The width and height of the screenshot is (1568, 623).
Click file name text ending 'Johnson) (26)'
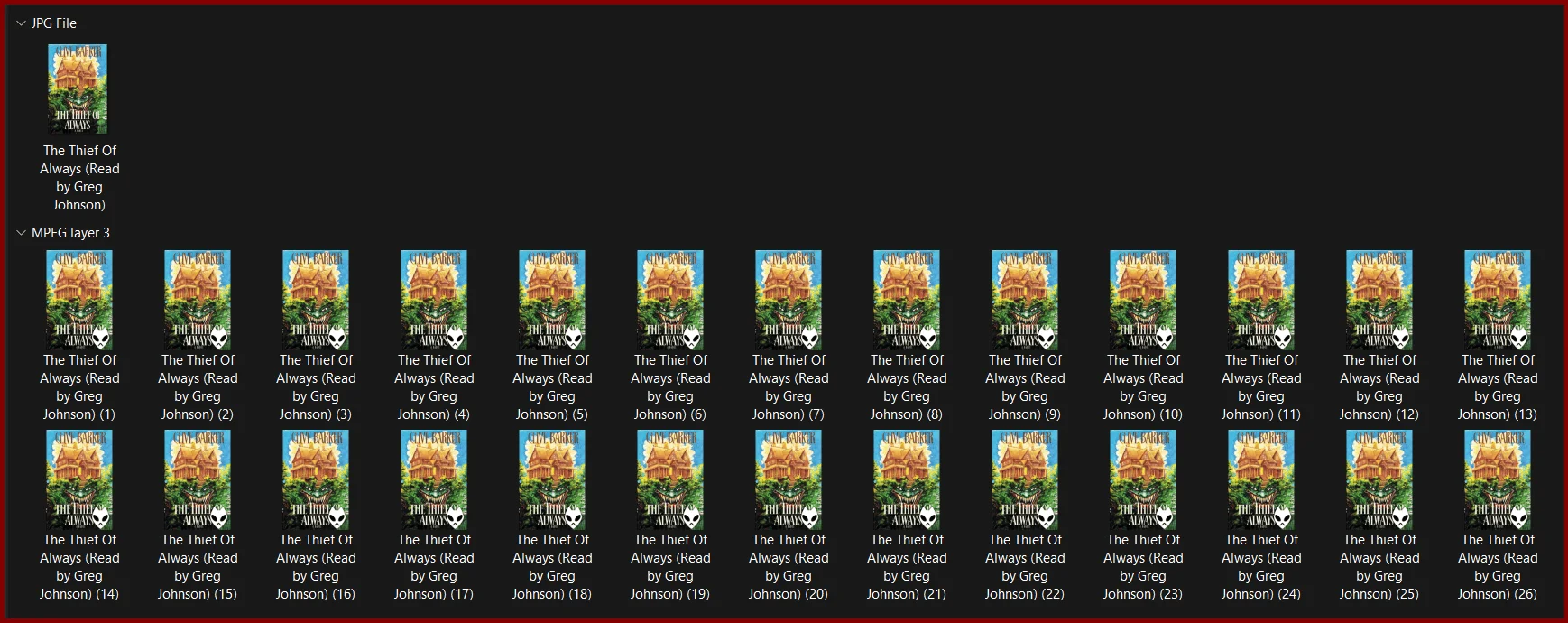pos(1498,567)
